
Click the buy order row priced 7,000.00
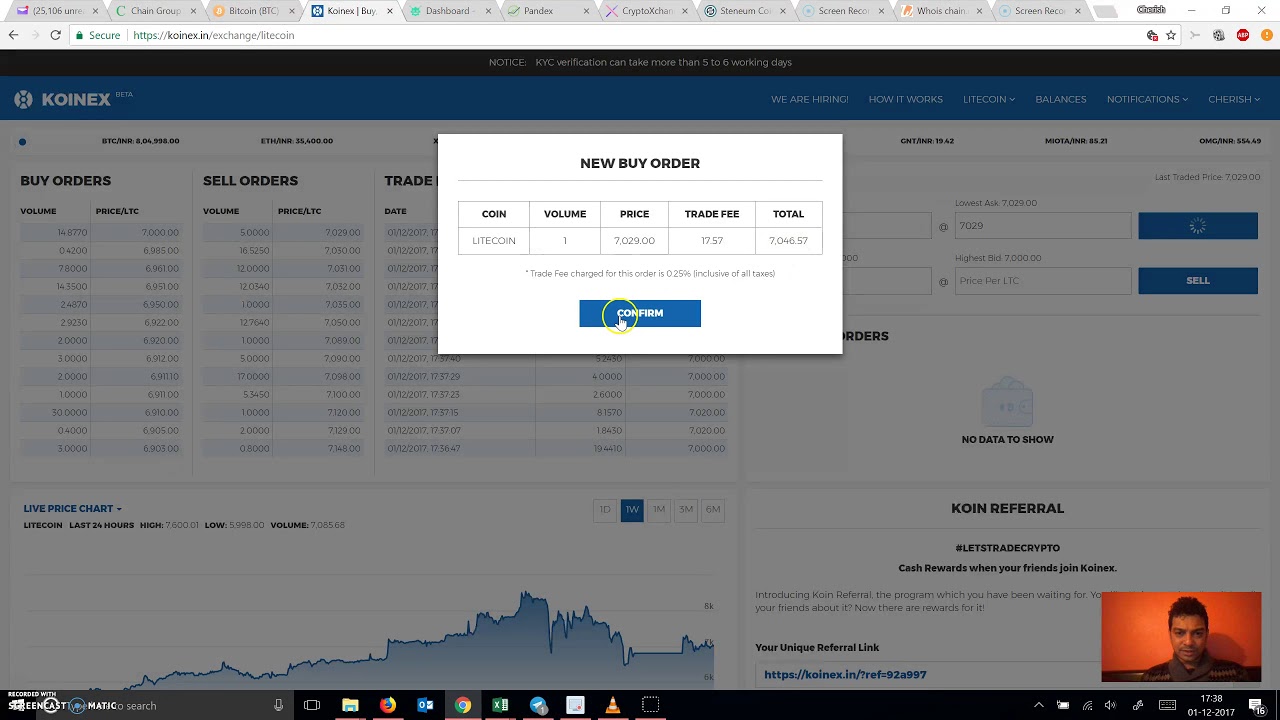[x=100, y=233]
